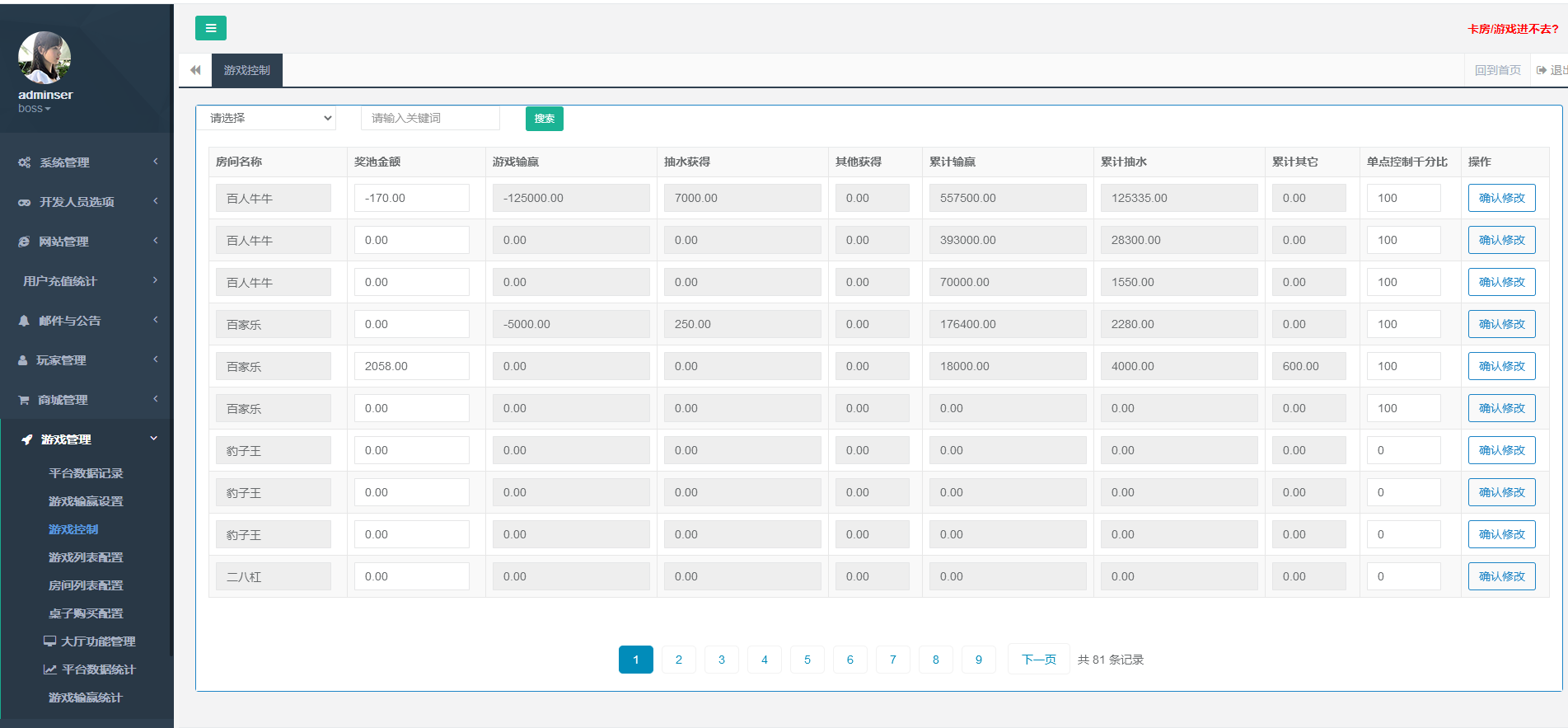Select the 游戏控制 tab

coord(246,70)
